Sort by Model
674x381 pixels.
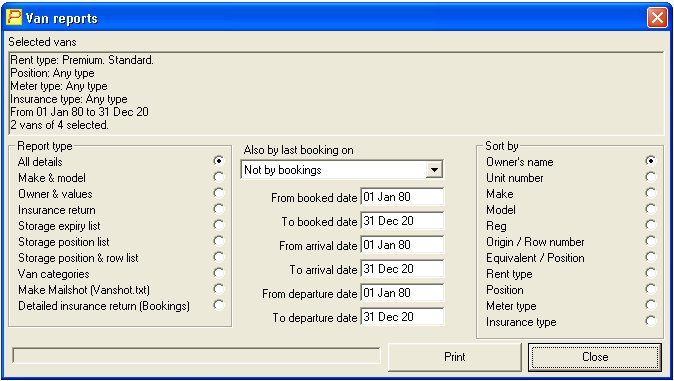tap(651, 209)
